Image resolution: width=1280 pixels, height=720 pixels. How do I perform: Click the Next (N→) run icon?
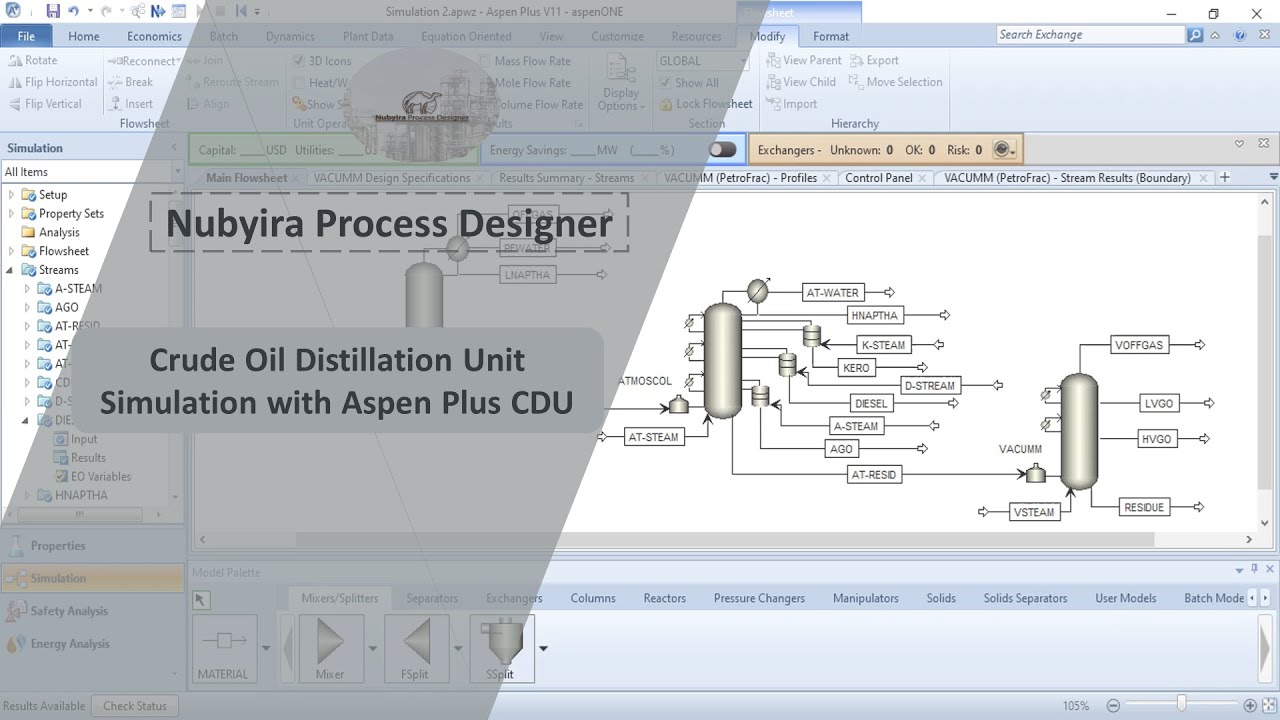point(158,11)
